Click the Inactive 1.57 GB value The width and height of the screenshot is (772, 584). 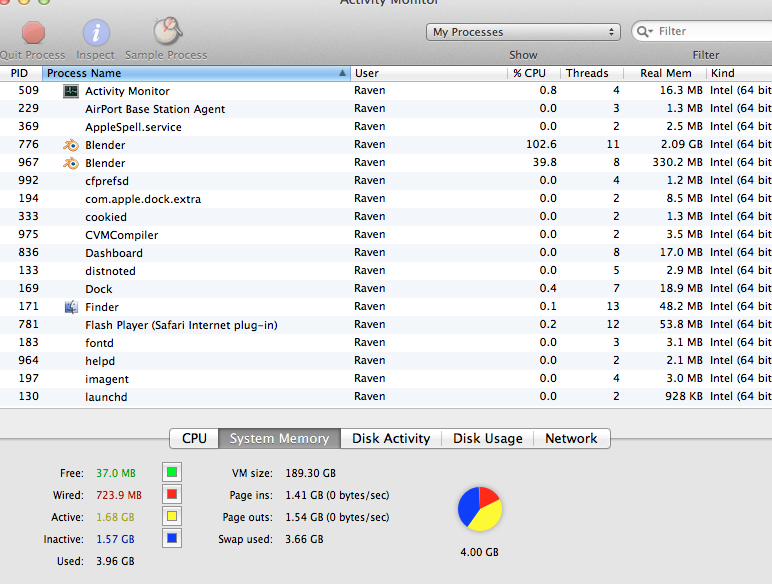(115, 539)
